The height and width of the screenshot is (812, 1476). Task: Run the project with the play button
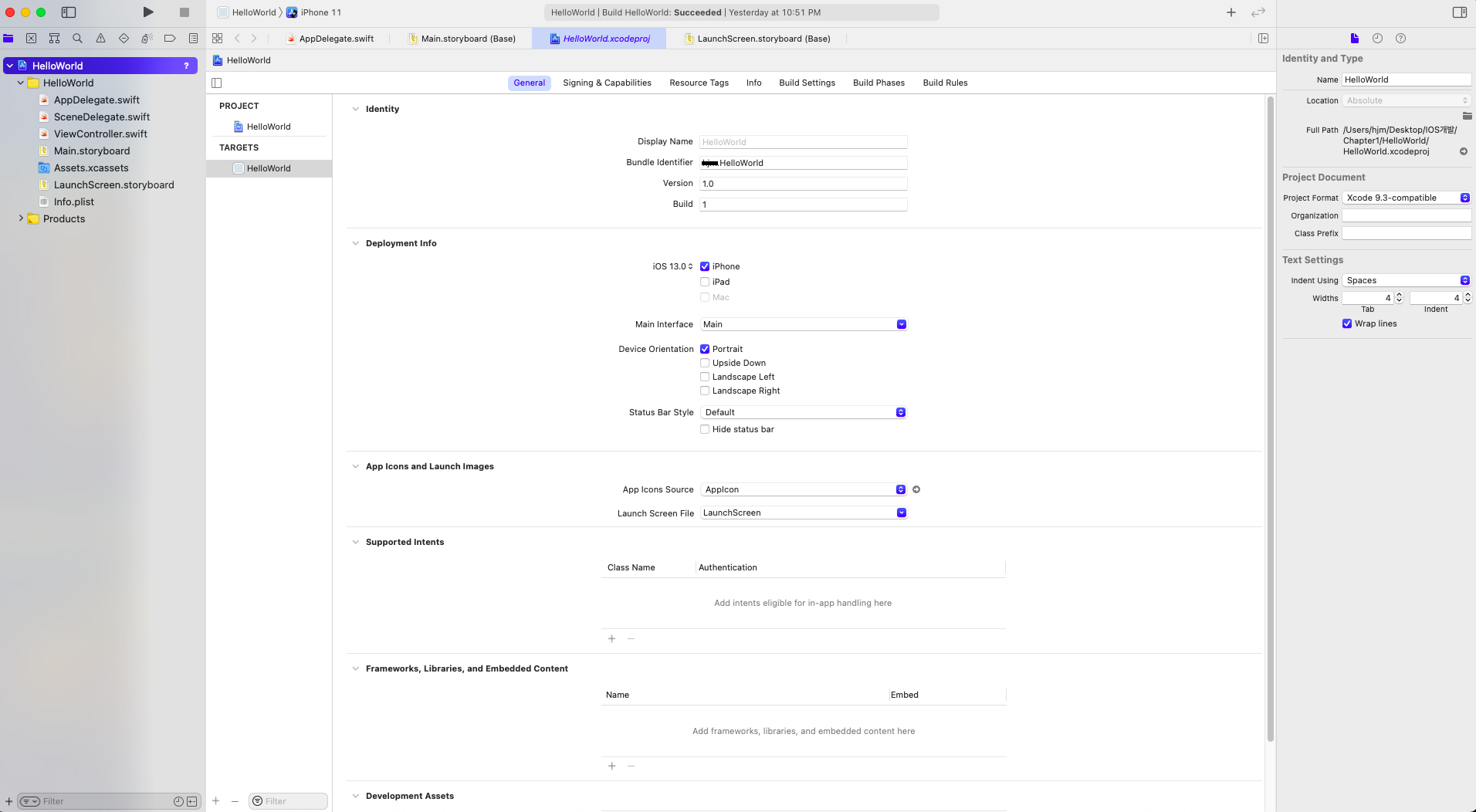[148, 12]
